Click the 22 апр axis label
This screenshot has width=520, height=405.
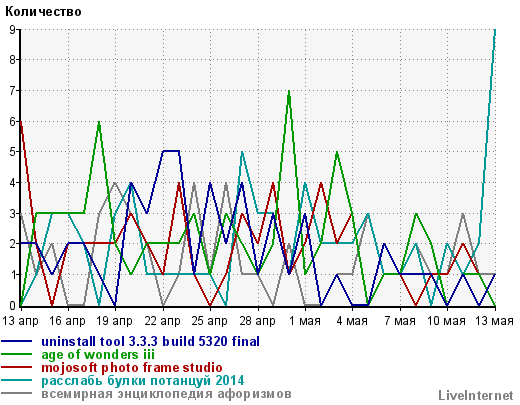click(162, 321)
